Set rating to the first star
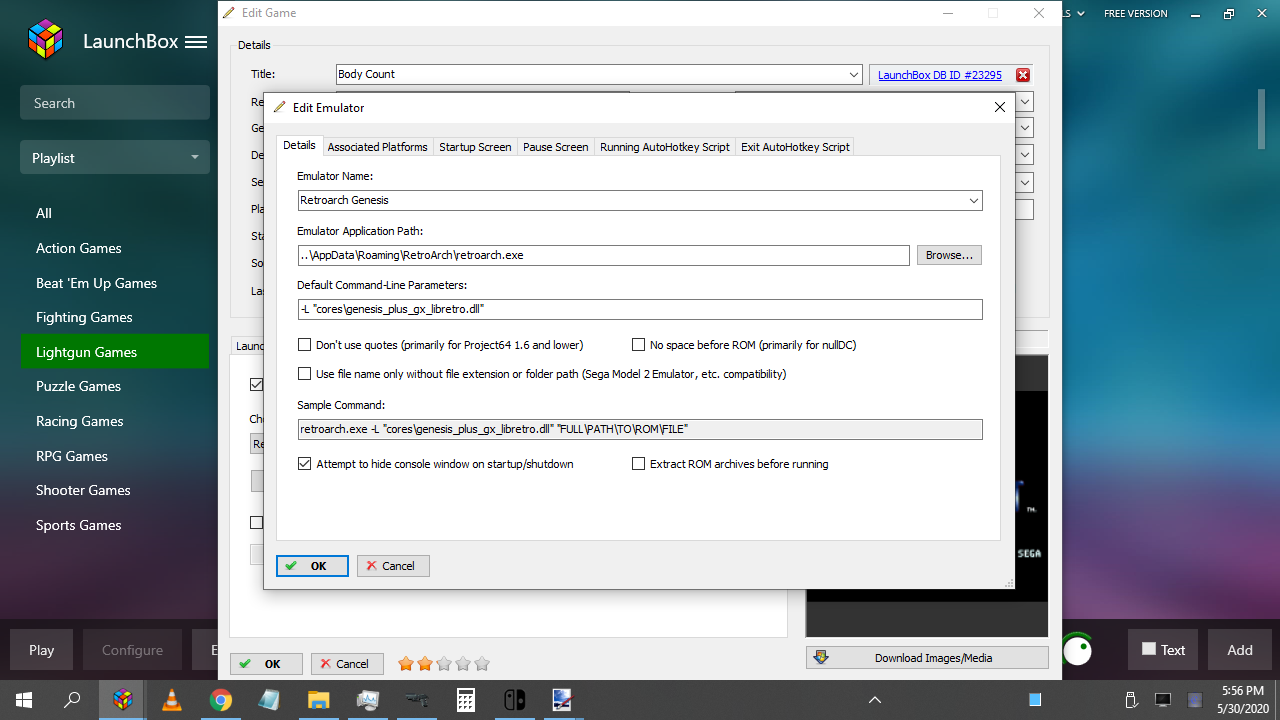 coord(406,664)
